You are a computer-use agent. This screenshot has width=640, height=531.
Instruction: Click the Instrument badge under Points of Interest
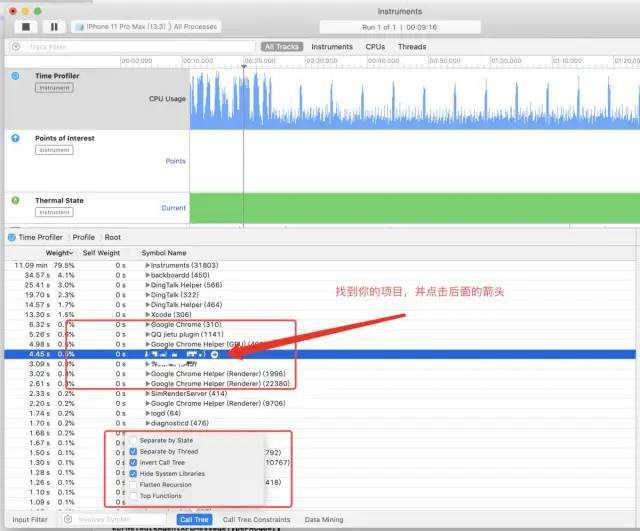[54, 150]
